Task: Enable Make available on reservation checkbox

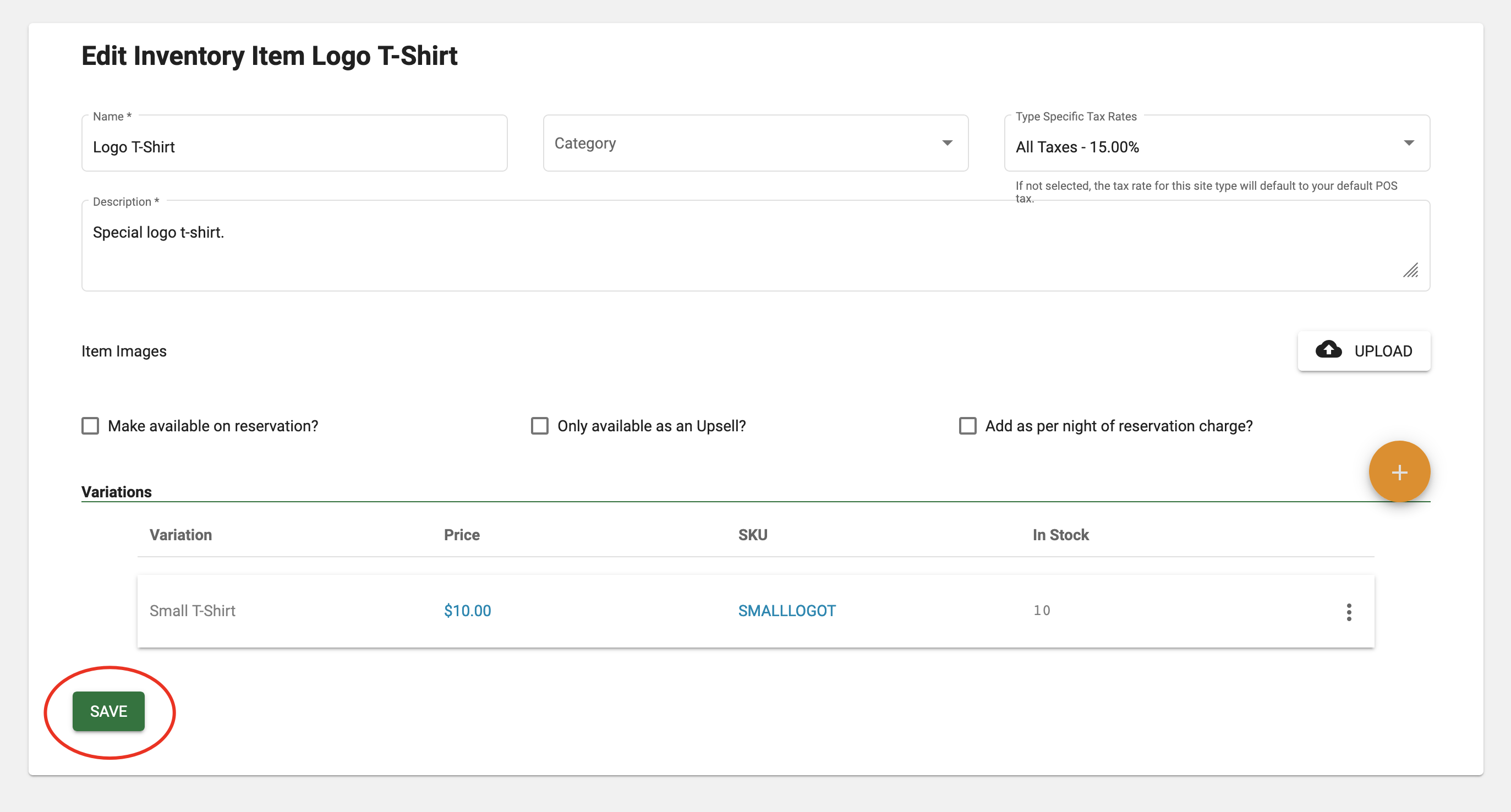Action: click(x=90, y=426)
